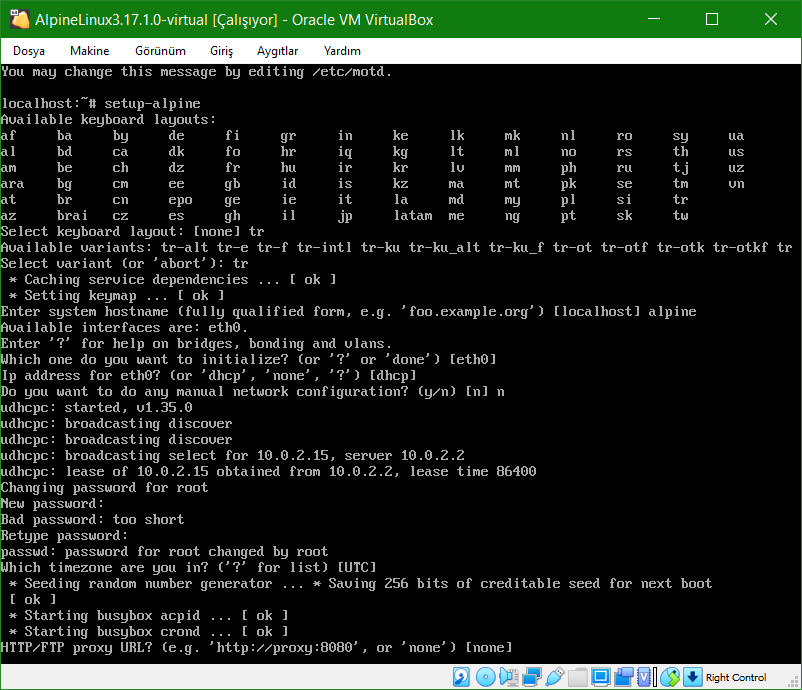This screenshot has width=802, height=690.
Task: Open the Dosya menu
Action: (x=29, y=51)
